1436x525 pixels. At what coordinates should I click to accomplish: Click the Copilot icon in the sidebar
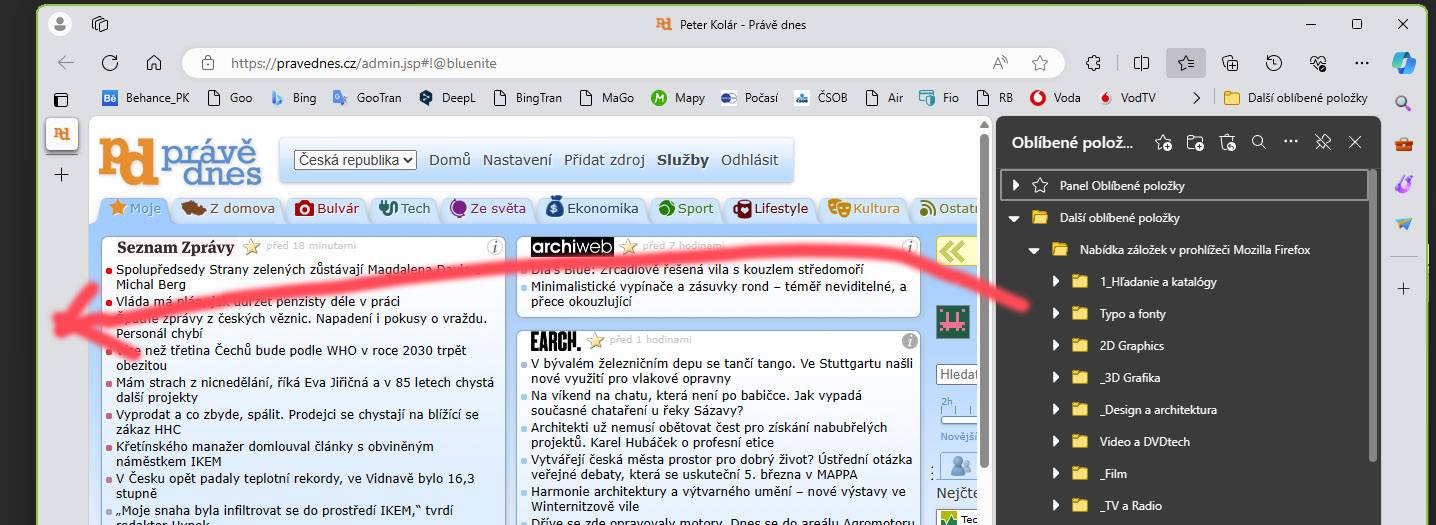click(x=1403, y=62)
